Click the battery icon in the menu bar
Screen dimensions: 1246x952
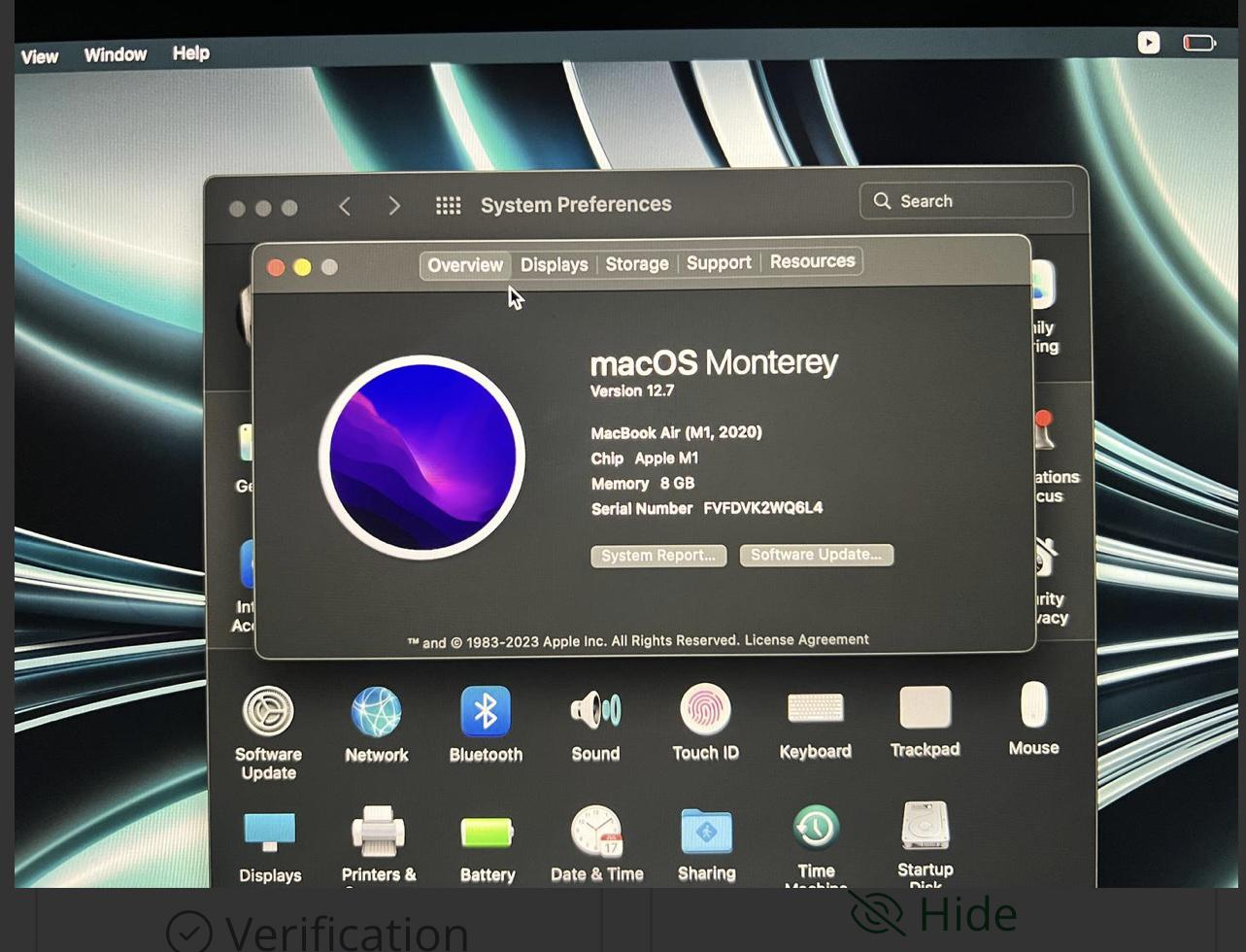[1199, 43]
